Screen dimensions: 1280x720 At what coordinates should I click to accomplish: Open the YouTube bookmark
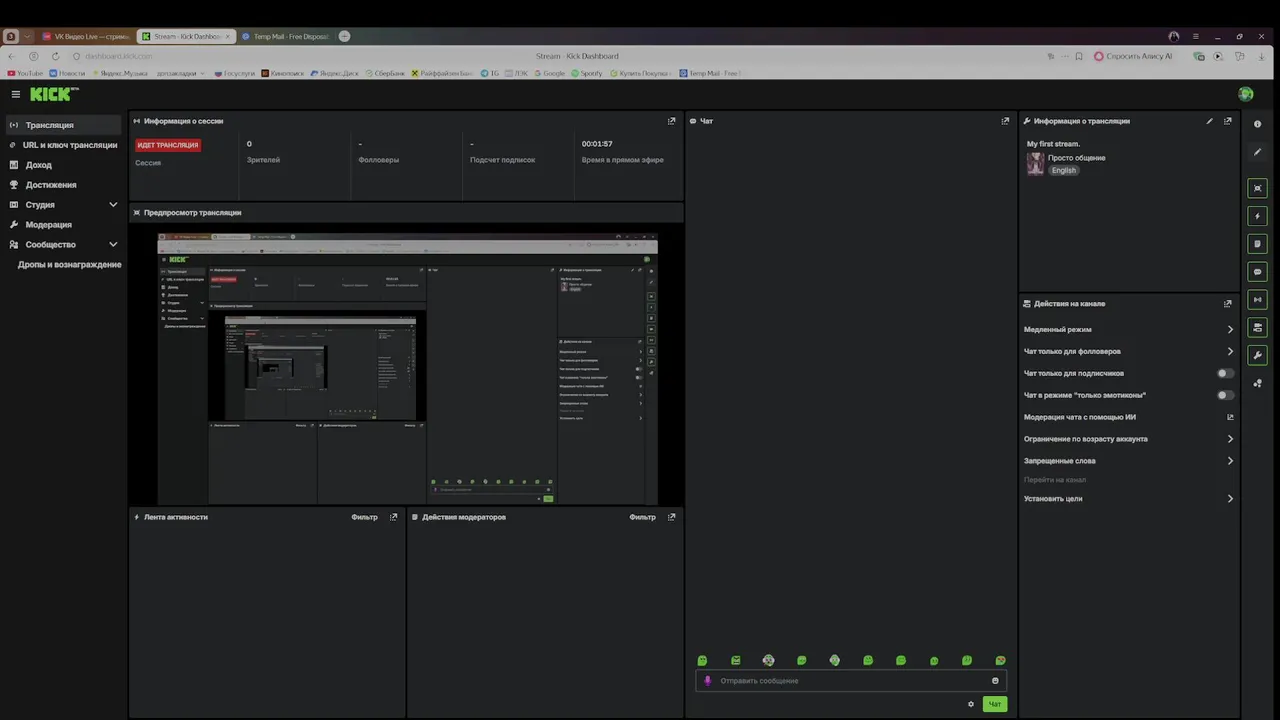[25, 73]
